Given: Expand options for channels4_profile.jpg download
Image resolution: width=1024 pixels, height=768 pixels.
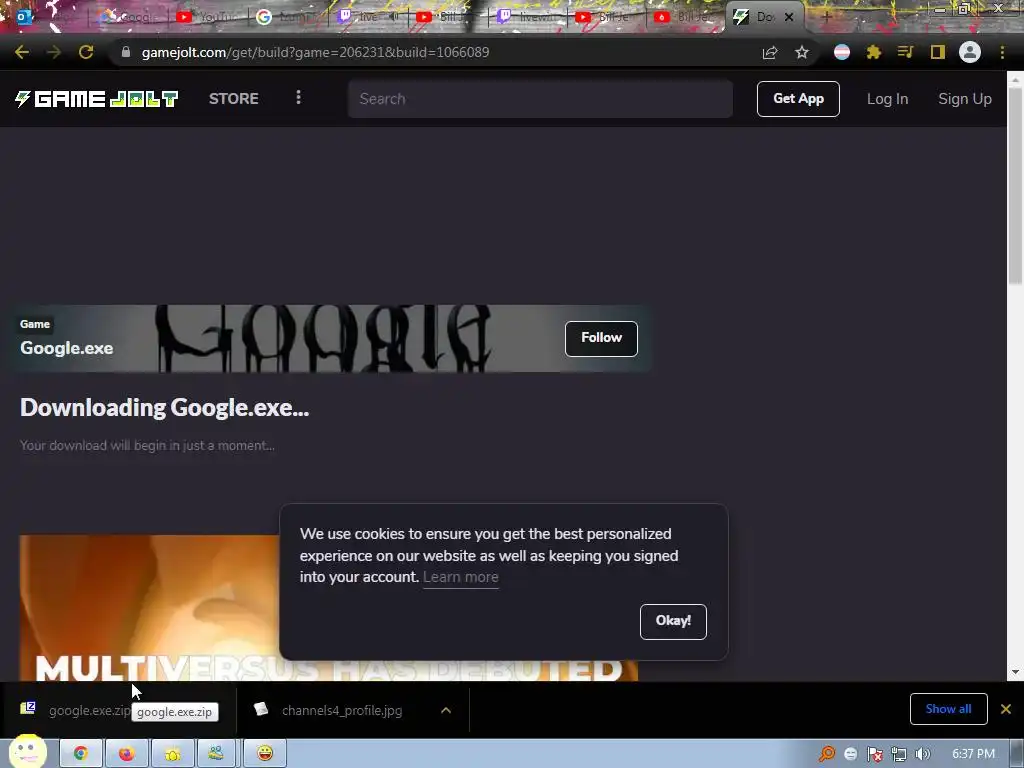Looking at the screenshot, I should pyautogui.click(x=446, y=710).
